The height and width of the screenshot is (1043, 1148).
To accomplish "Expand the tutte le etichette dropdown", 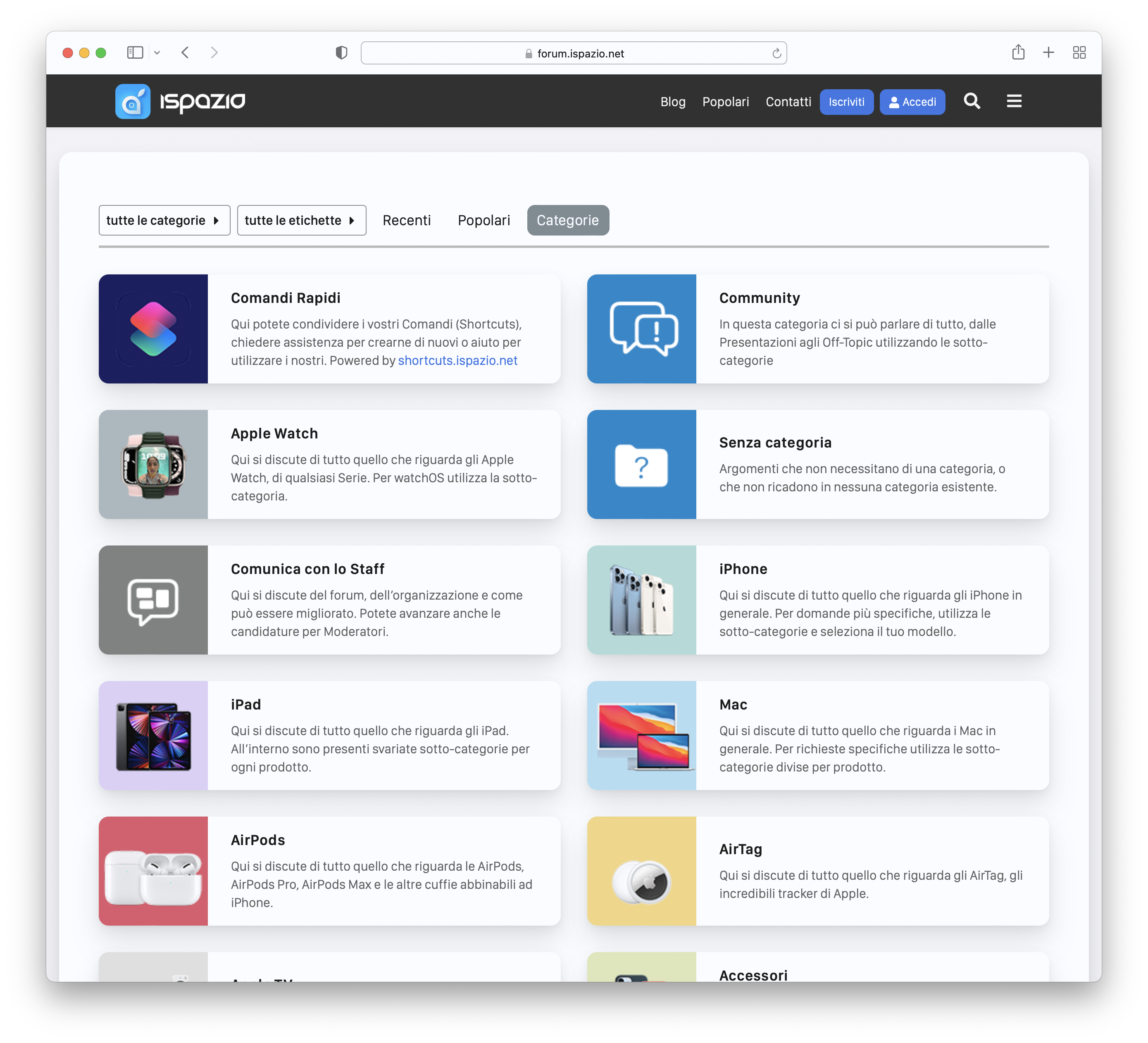I will [301, 220].
